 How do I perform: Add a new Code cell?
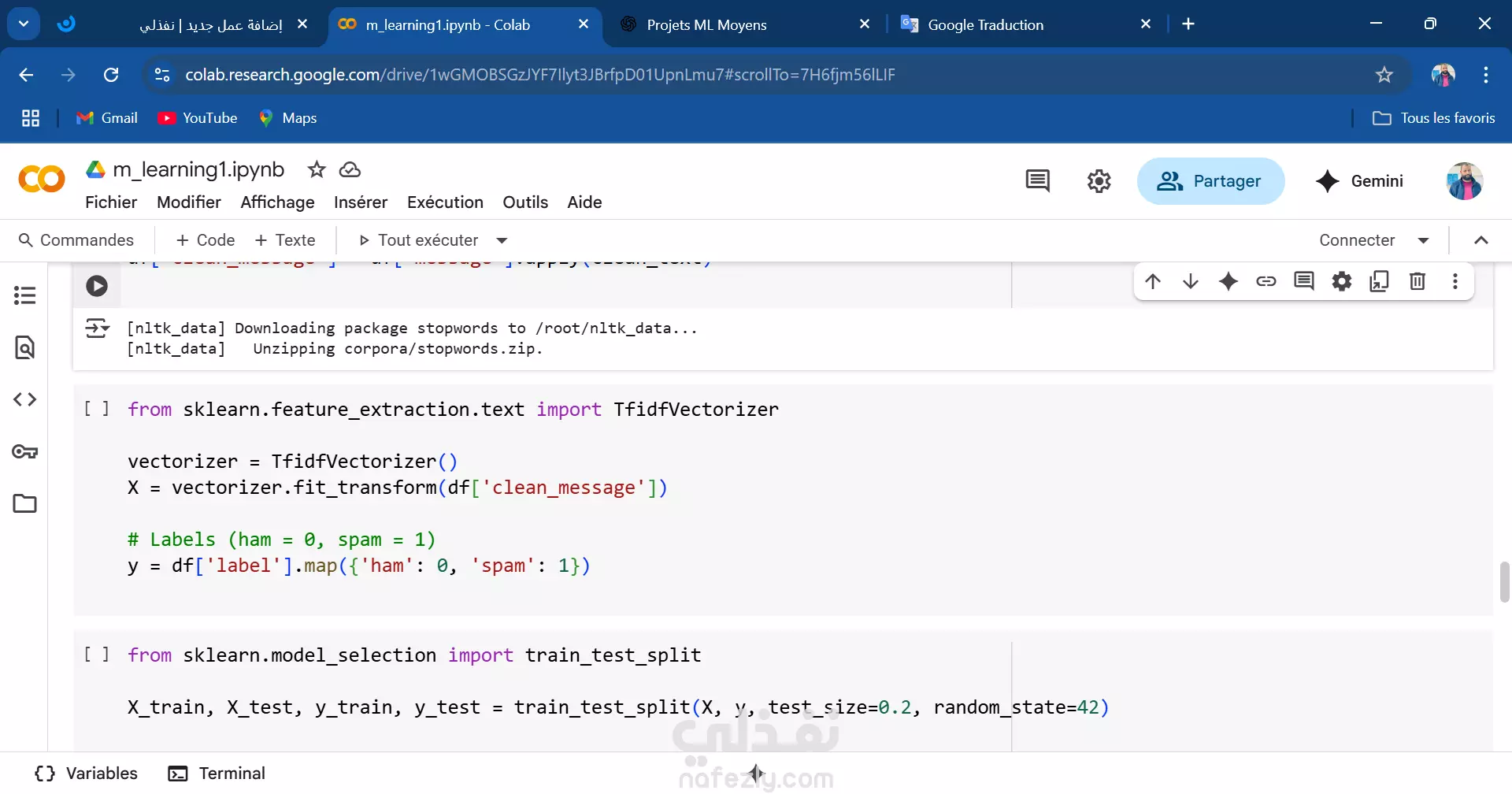click(x=206, y=240)
